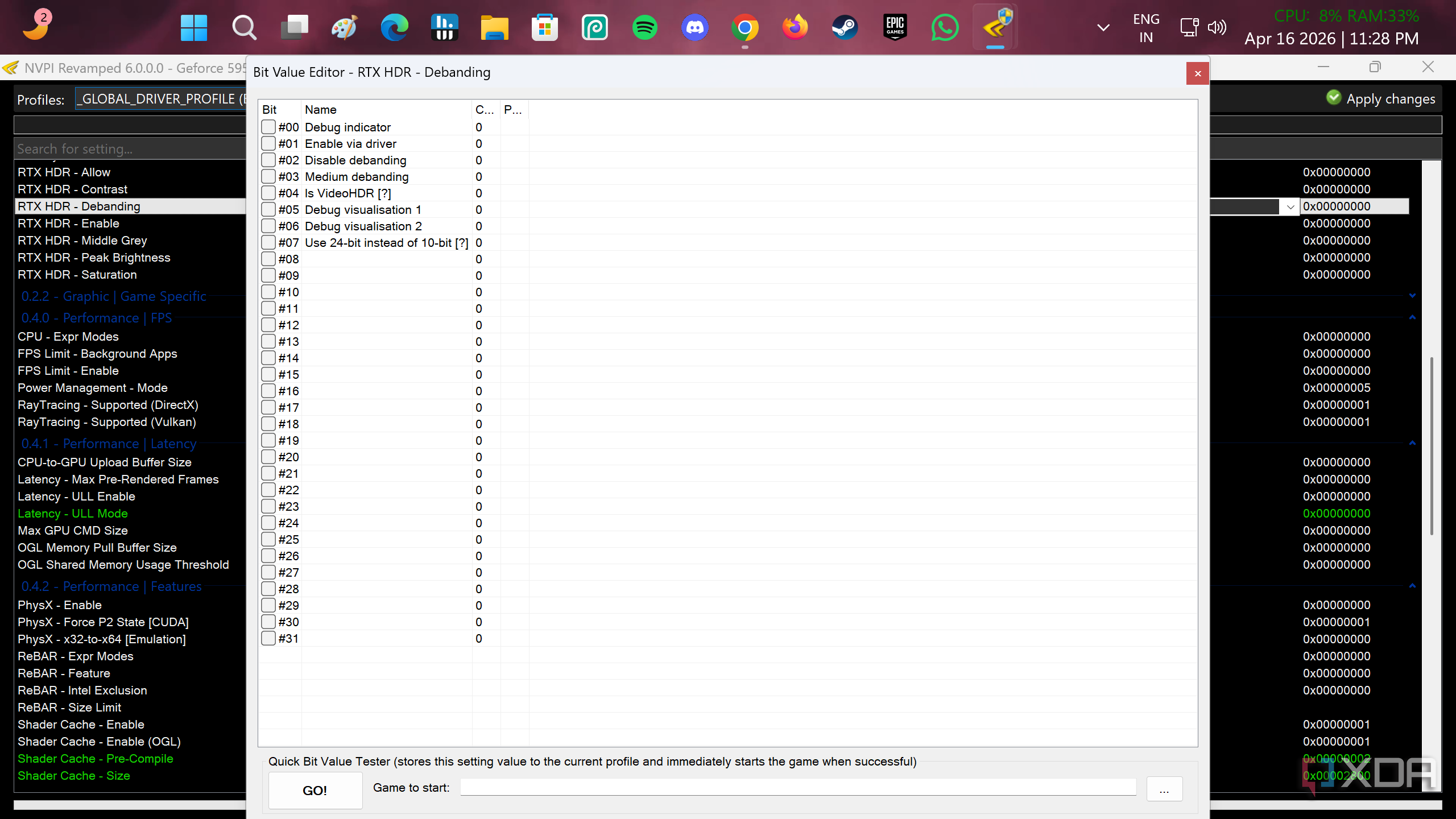The width and height of the screenshot is (1456, 819).
Task: Open RTX HDR Debanding value dropdown arrow
Action: pos(1290,206)
